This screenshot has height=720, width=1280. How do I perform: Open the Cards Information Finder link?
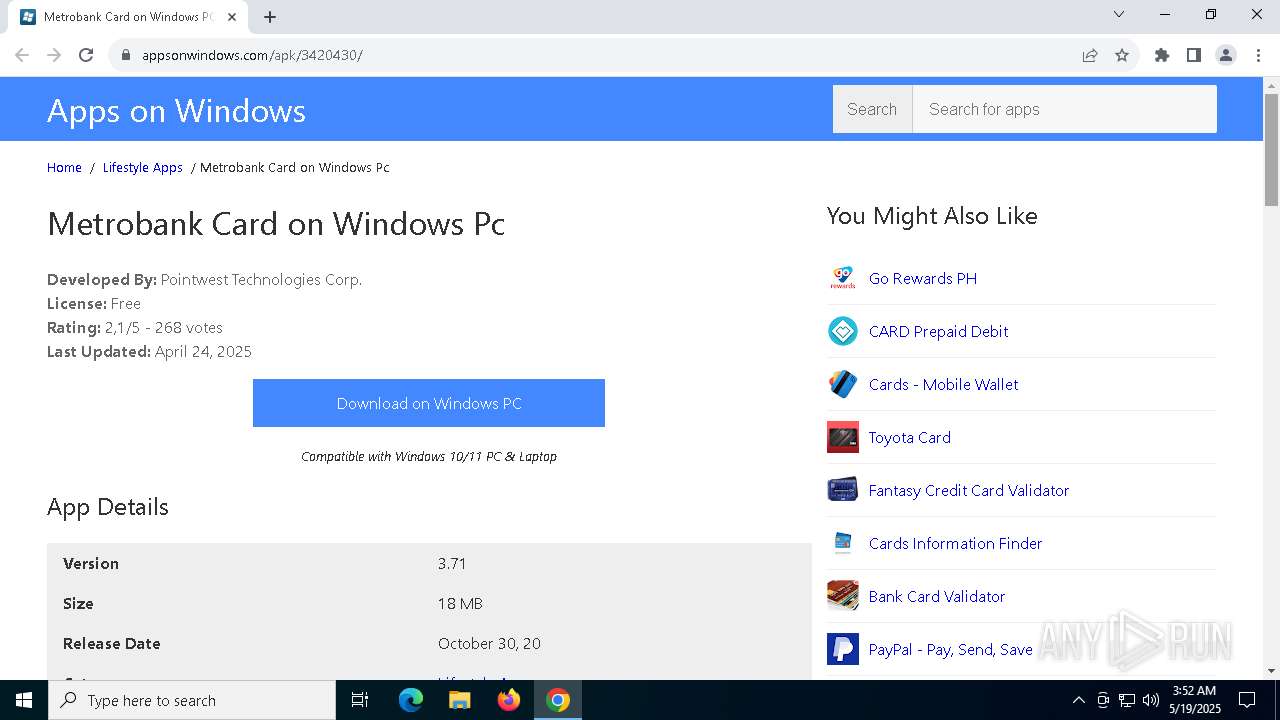(x=955, y=543)
